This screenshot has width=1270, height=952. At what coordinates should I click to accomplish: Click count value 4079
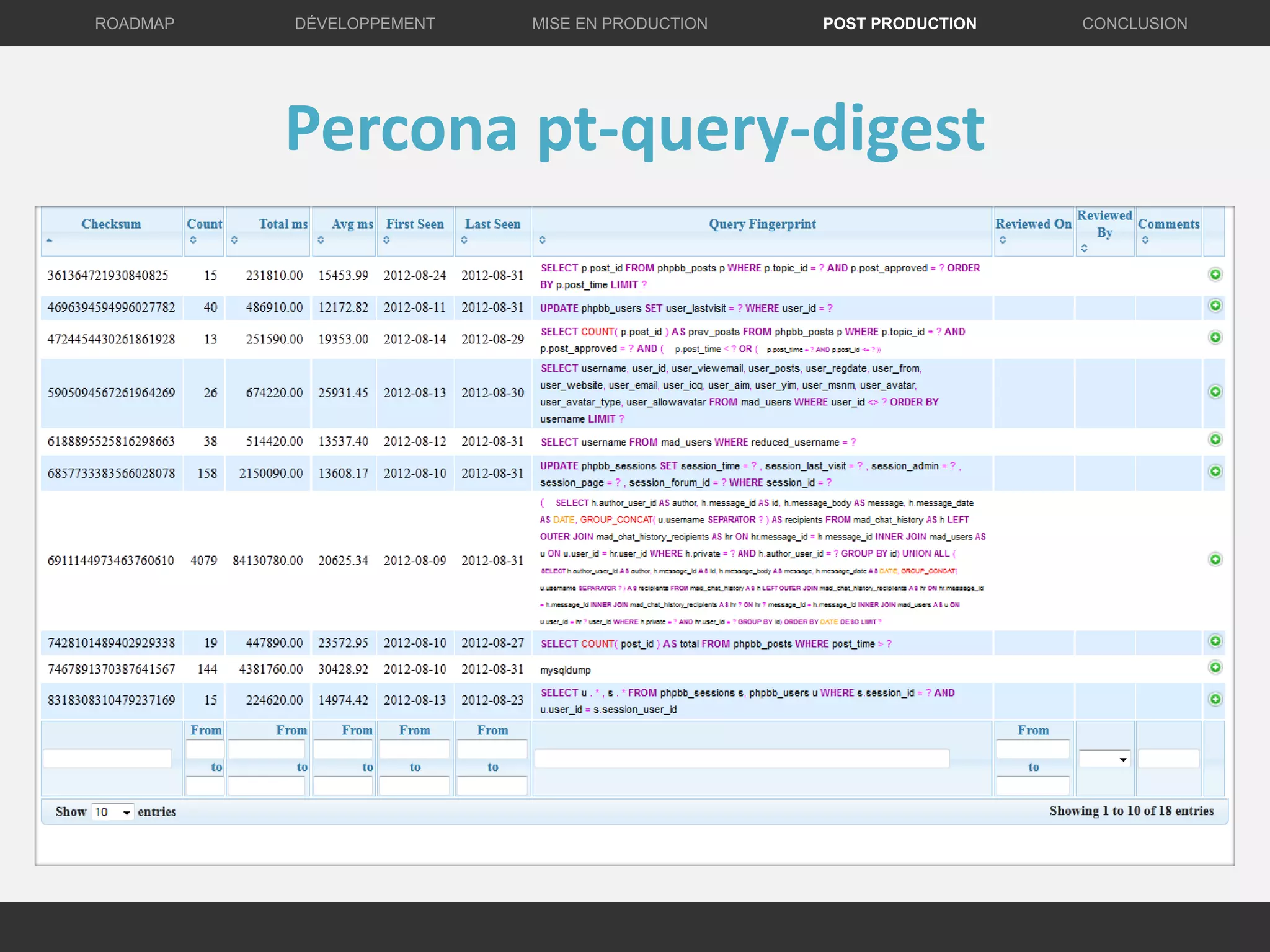click(203, 560)
